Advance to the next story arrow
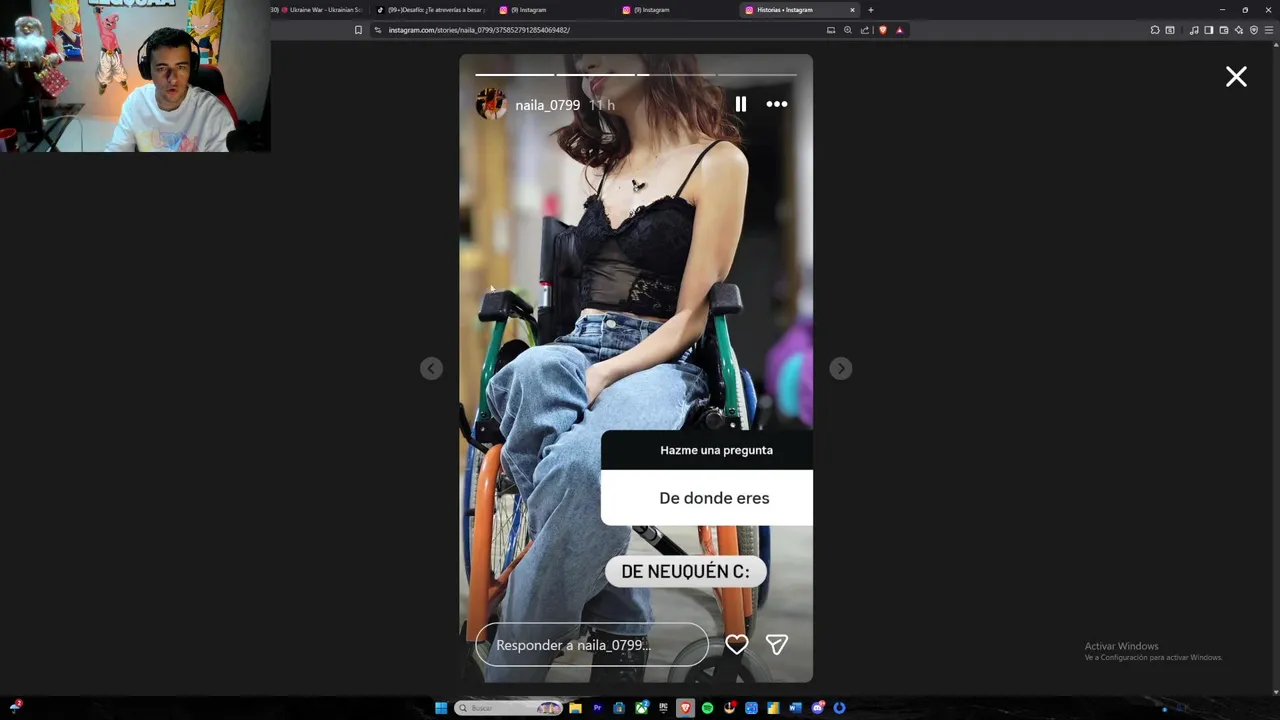The image size is (1280, 720). (841, 368)
